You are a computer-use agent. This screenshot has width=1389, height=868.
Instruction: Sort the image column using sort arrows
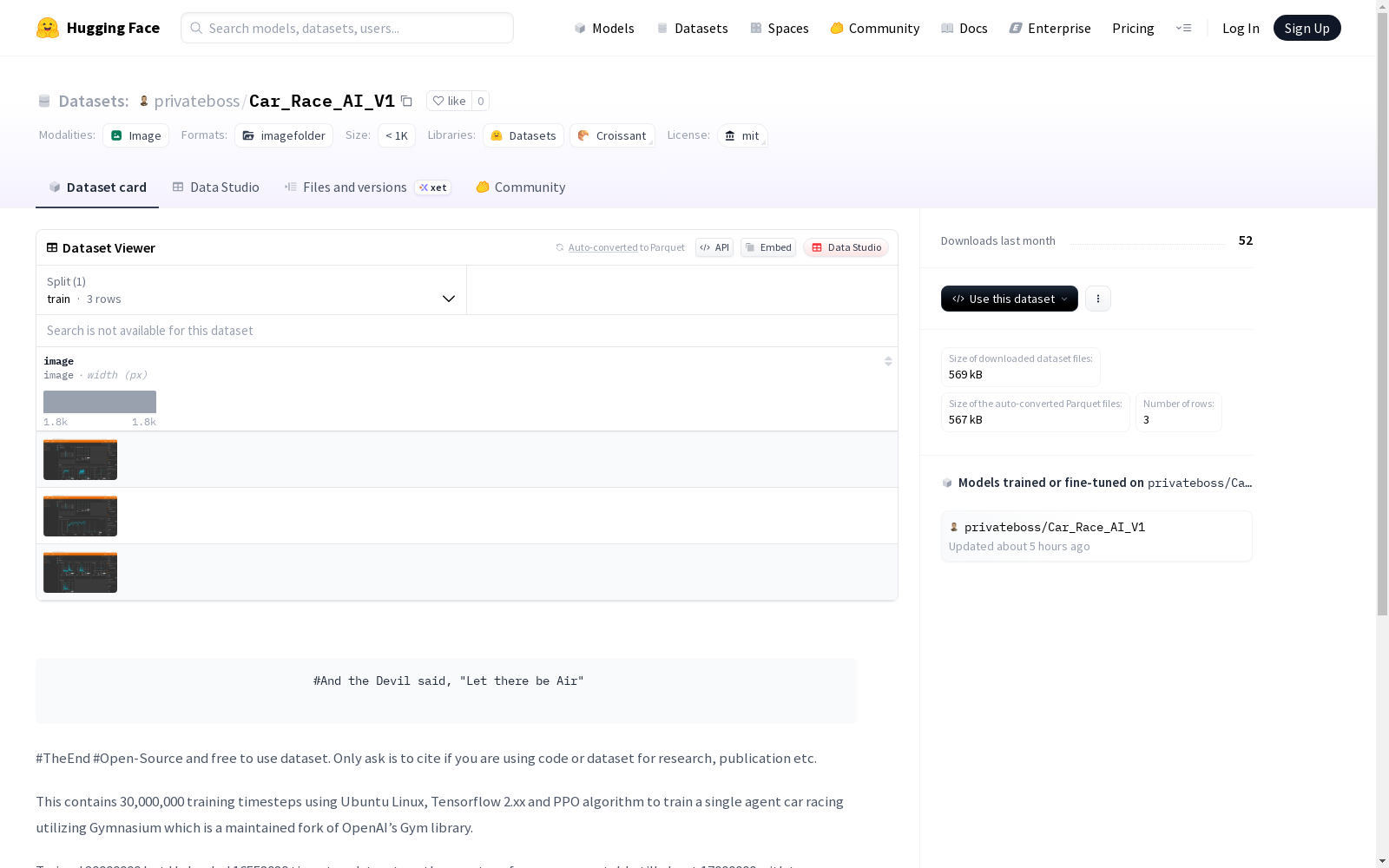click(888, 361)
